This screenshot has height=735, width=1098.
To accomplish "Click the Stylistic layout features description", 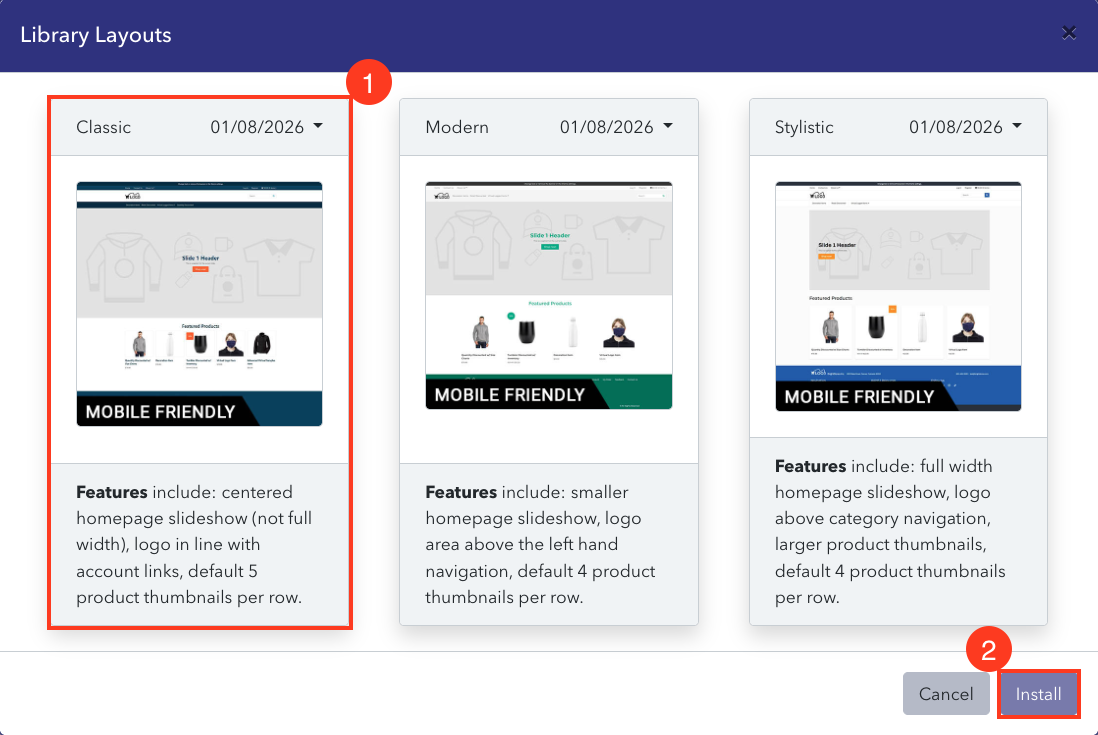I will tap(890, 531).
